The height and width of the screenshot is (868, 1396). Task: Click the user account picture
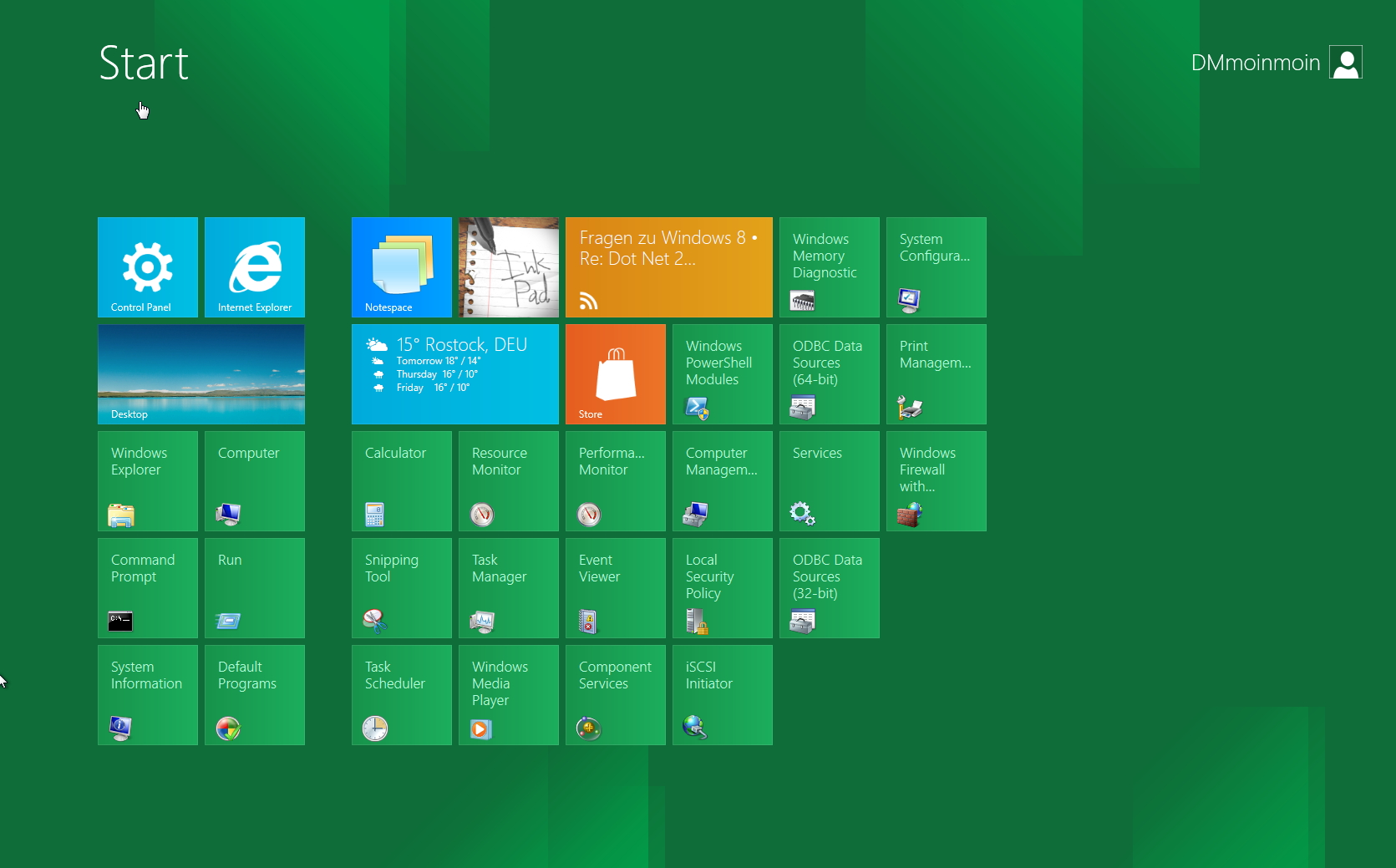click(1346, 62)
